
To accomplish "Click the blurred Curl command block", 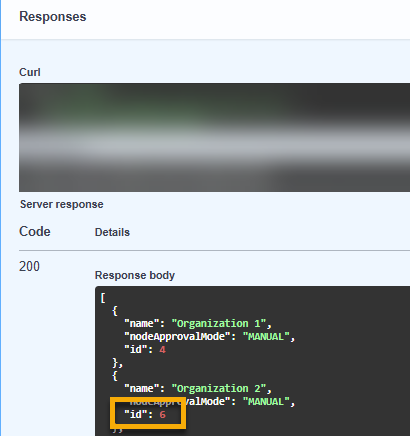I will click(x=214, y=137).
